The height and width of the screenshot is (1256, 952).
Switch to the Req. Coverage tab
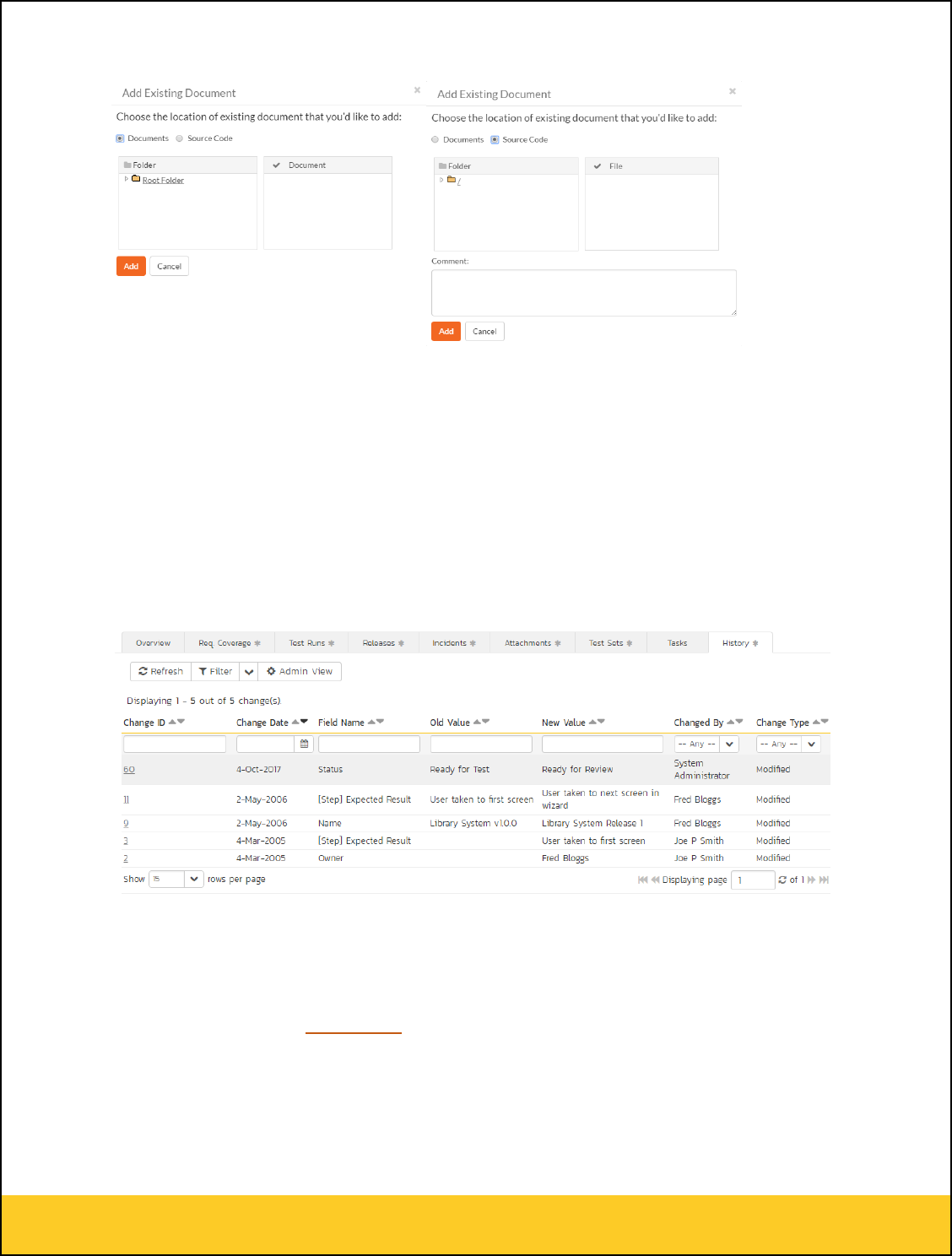(x=230, y=643)
